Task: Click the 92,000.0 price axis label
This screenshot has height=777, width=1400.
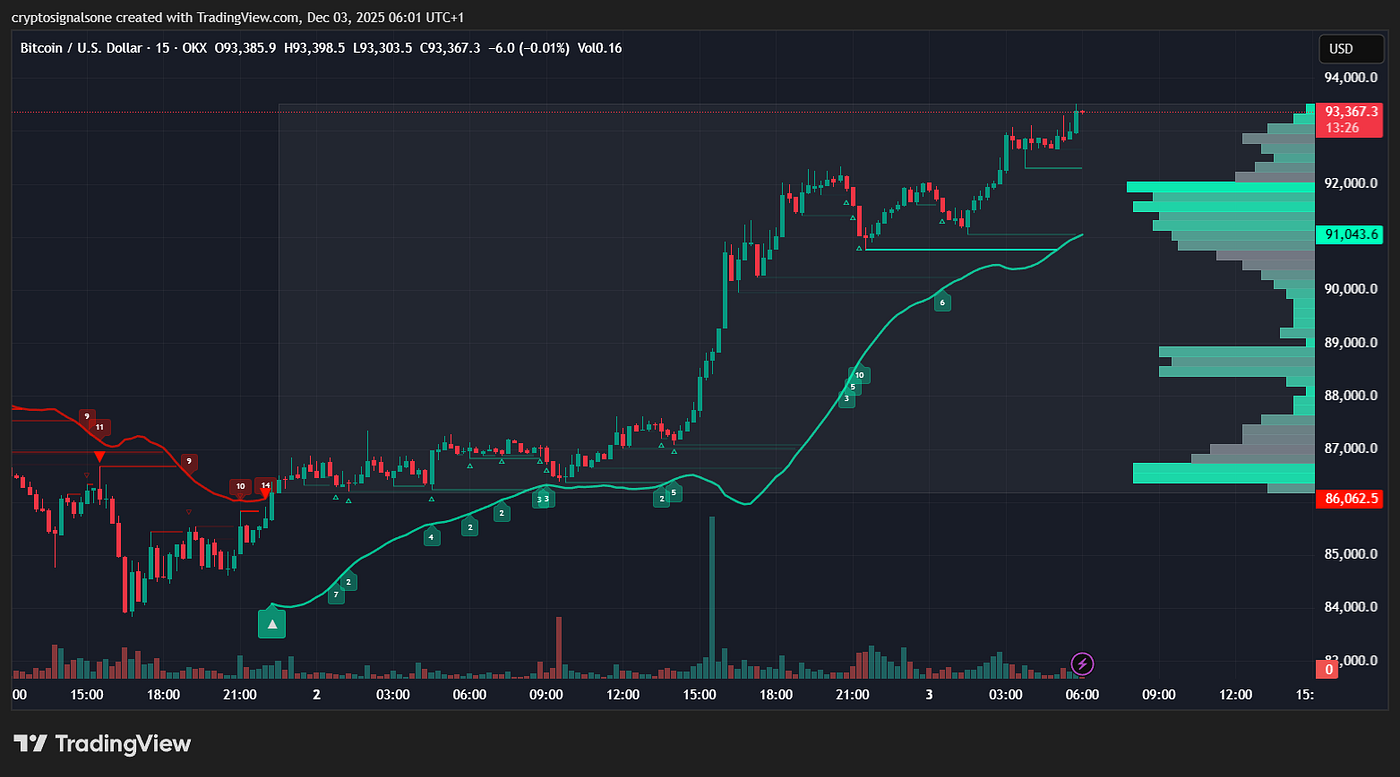Action: click(x=1351, y=184)
